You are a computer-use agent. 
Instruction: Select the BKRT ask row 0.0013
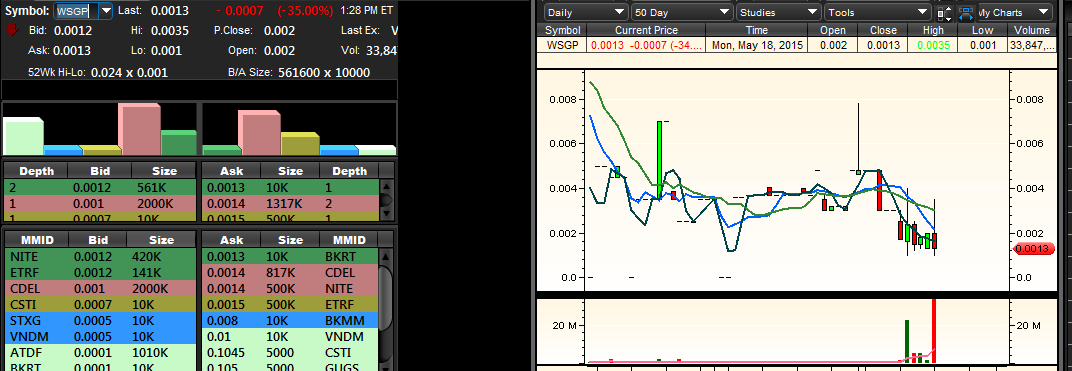tap(291, 257)
